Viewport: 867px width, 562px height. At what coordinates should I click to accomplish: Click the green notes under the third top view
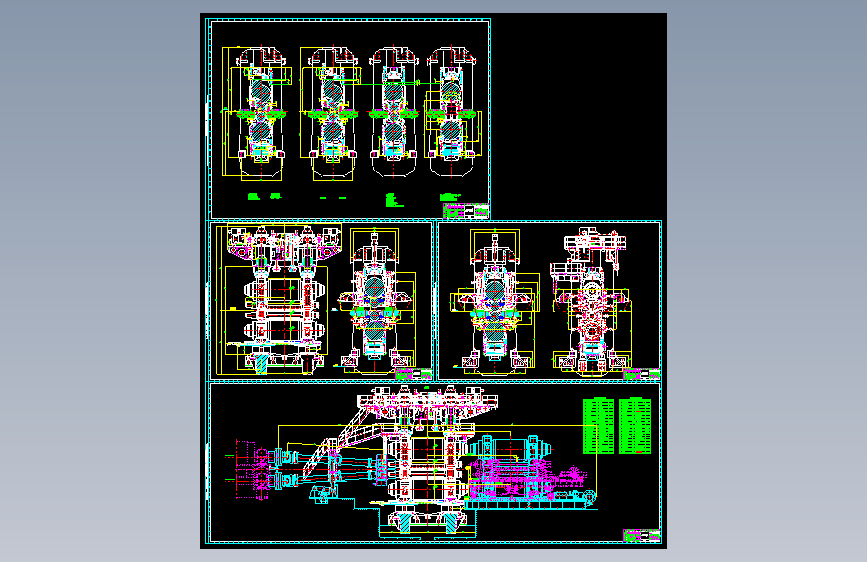394,200
